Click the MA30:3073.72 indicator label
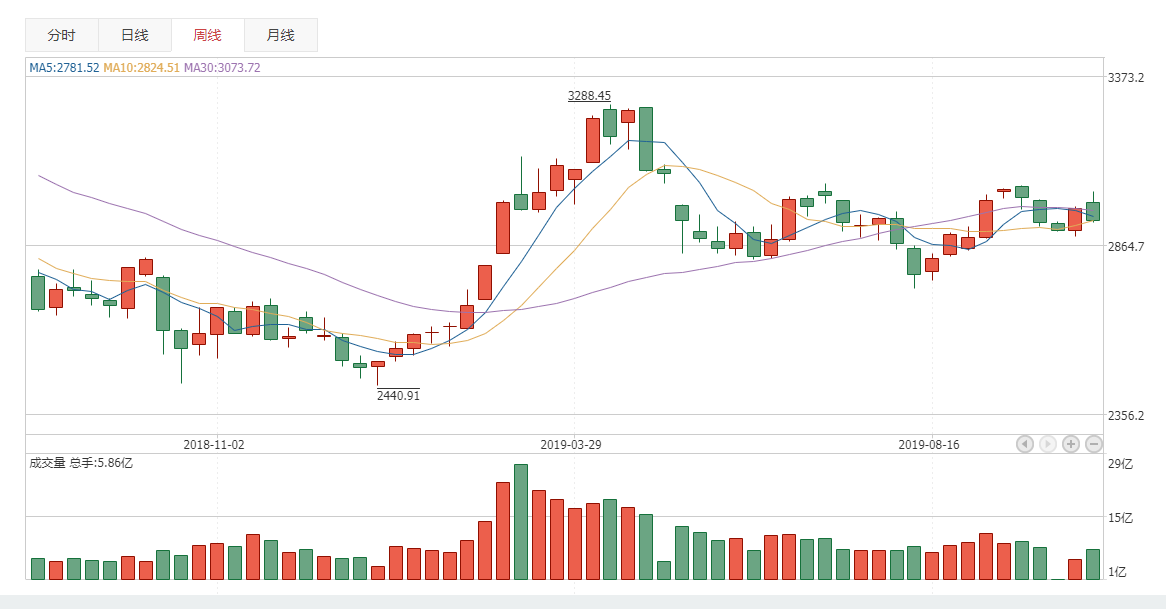Image resolution: width=1166 pixels, height=609 pixels. pos(222,68)
